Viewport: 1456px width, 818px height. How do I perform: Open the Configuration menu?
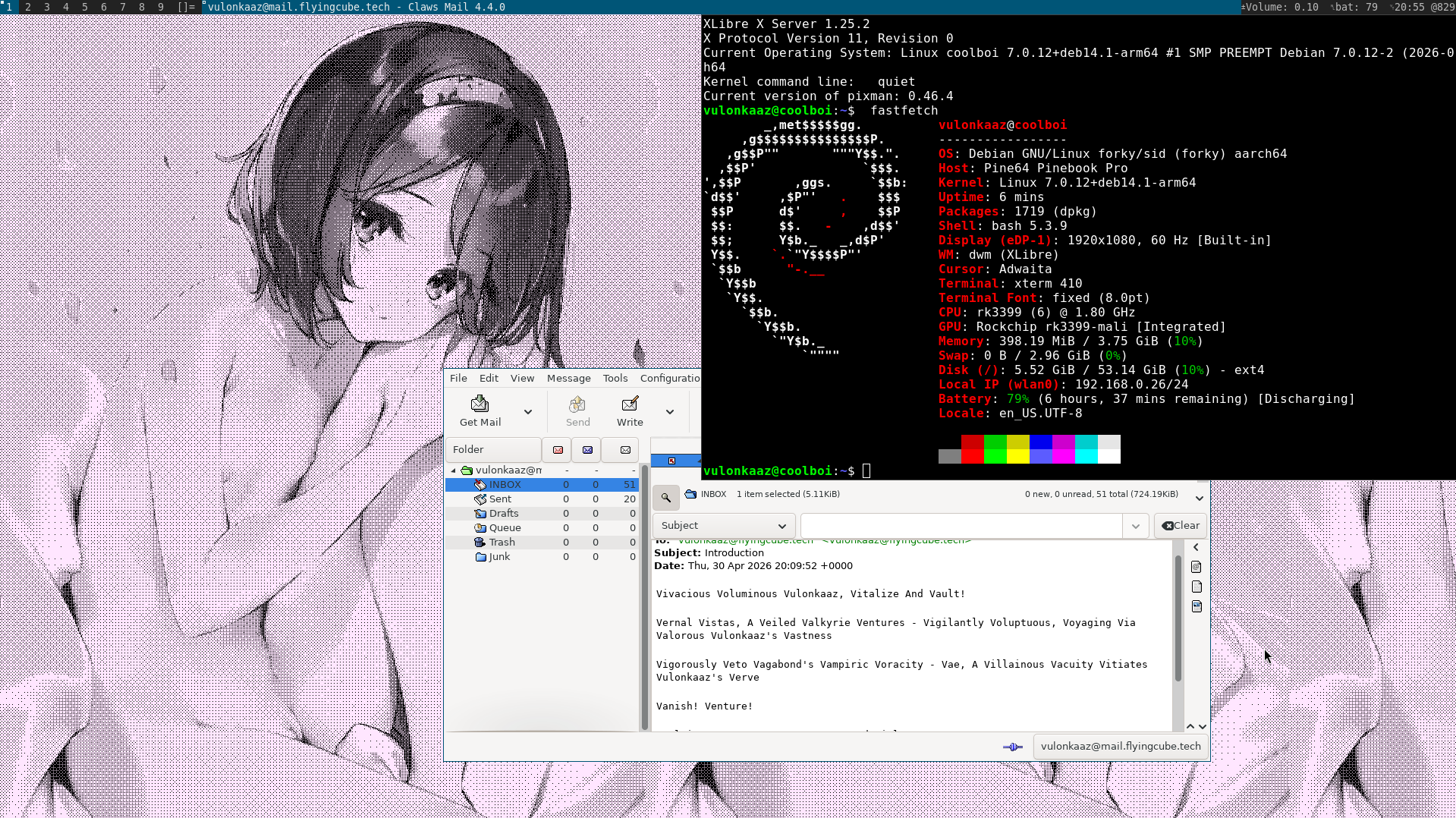coord(670,378)
